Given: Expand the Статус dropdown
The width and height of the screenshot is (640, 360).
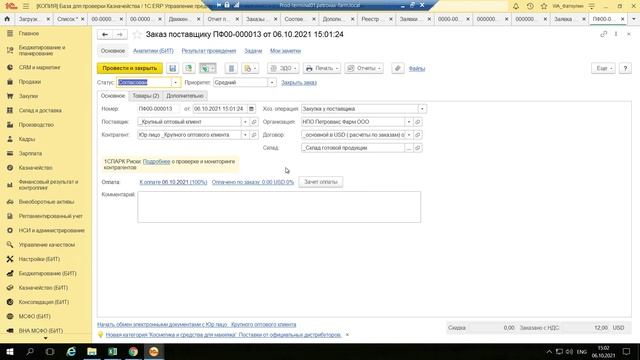Looking at the screenshot, I should tap(176, 82).
